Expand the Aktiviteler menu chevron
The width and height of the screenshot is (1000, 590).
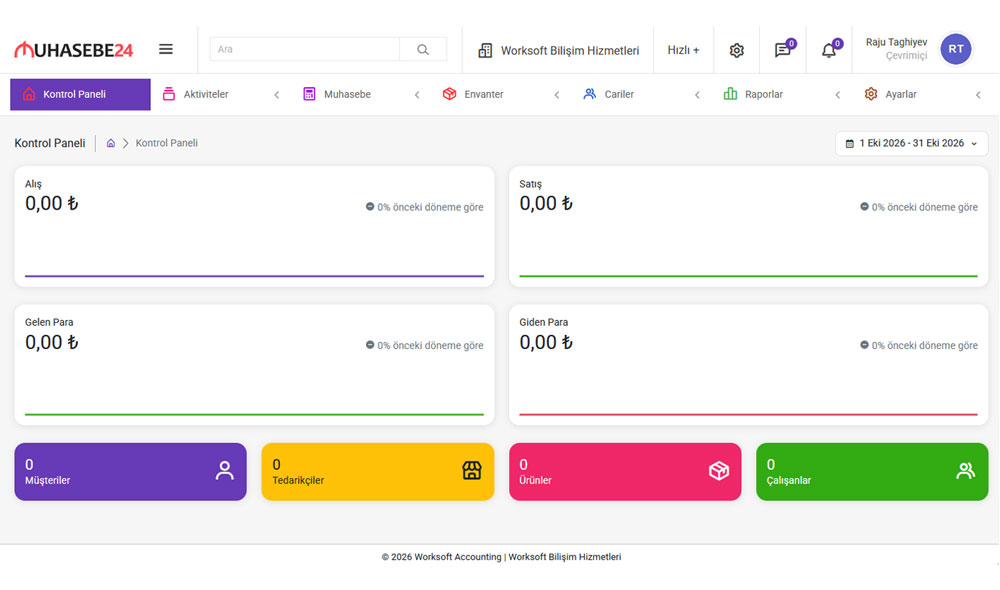tap(277, 95)
